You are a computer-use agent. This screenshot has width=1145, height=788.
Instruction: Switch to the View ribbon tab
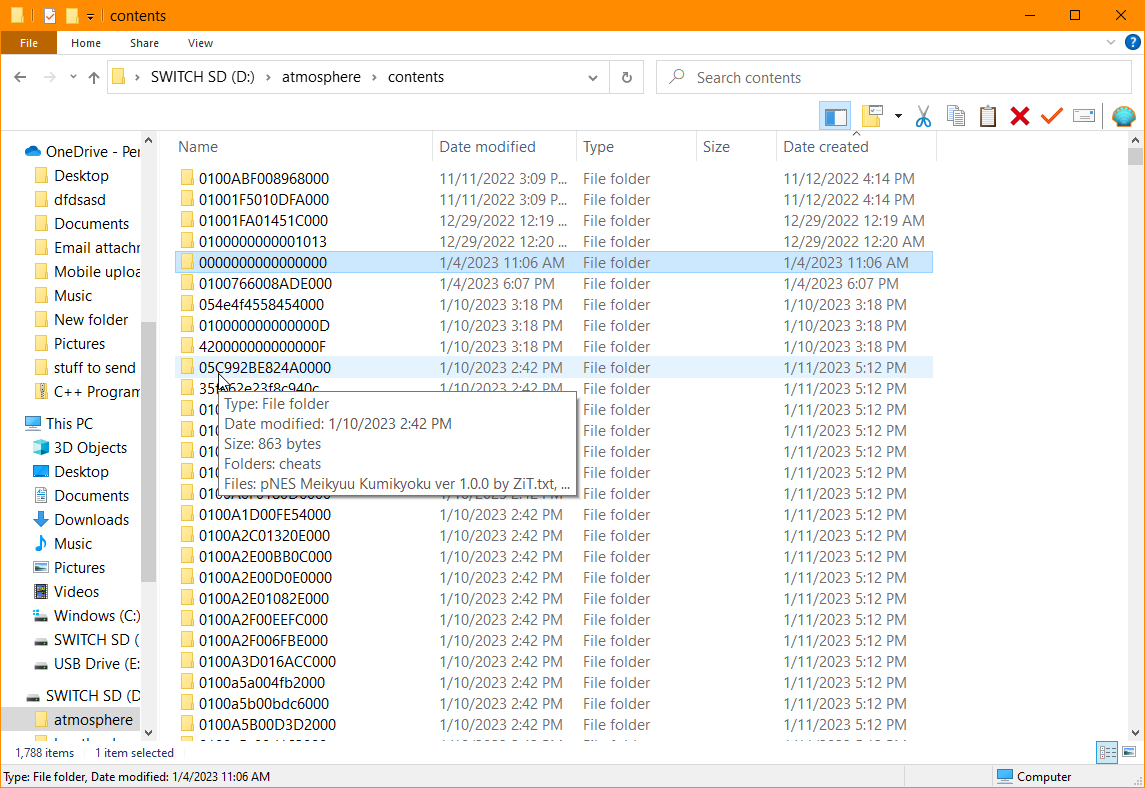200,43
